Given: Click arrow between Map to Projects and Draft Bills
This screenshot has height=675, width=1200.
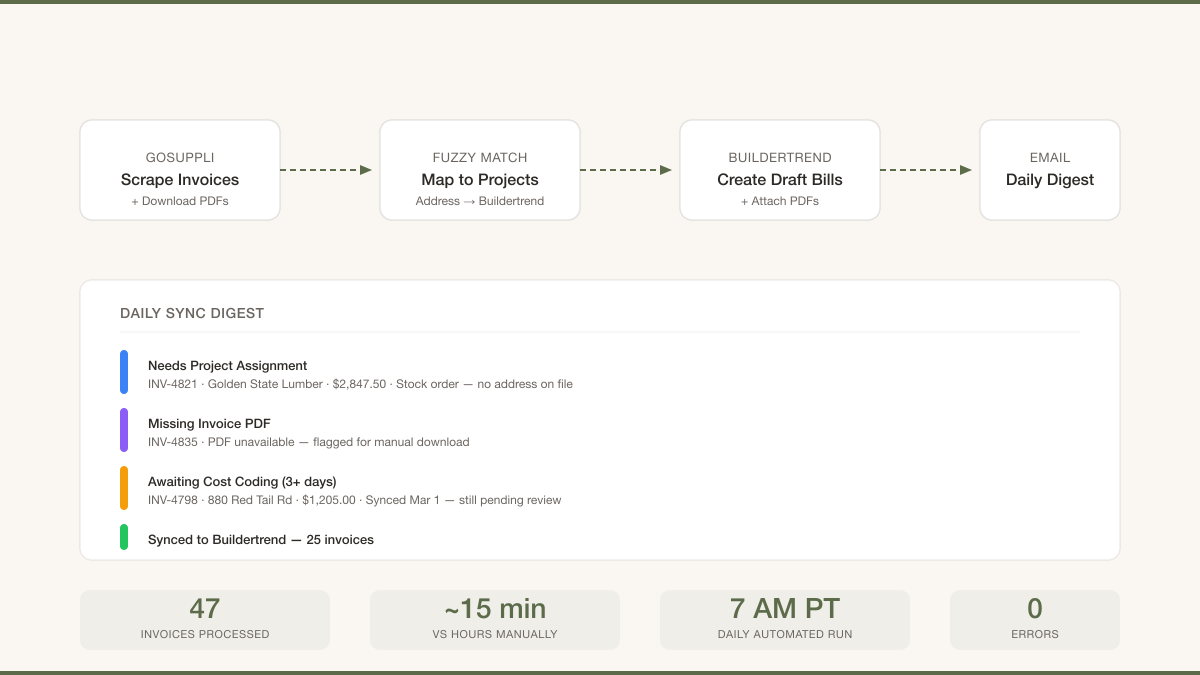Looking at the screenshot, I should tap(627, 170).
